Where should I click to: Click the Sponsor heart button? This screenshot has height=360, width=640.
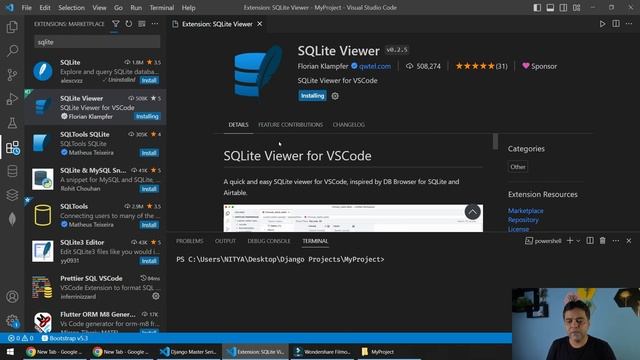(x=539, y=66)
